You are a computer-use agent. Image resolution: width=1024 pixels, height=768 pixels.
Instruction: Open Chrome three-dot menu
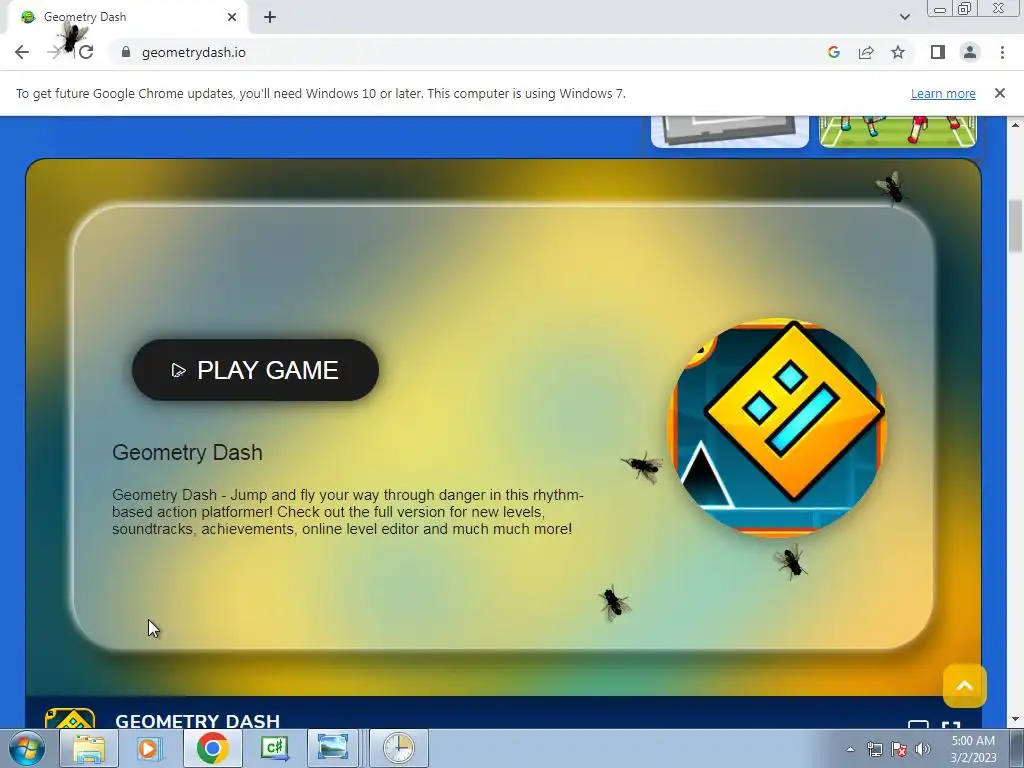1002,52
